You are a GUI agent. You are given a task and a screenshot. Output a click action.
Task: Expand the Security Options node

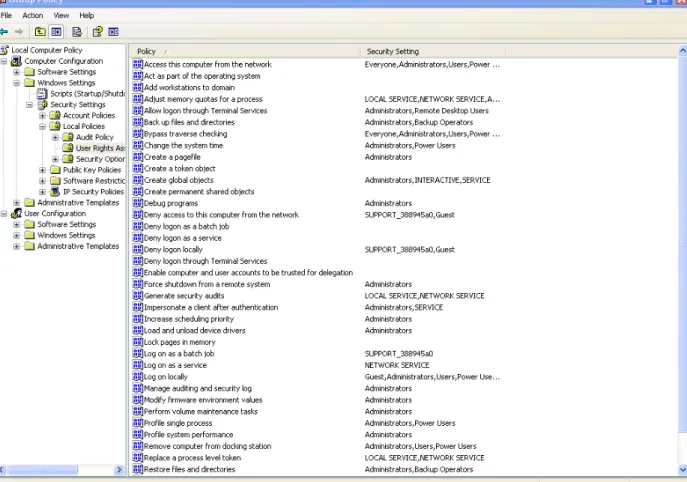point(55,159)
